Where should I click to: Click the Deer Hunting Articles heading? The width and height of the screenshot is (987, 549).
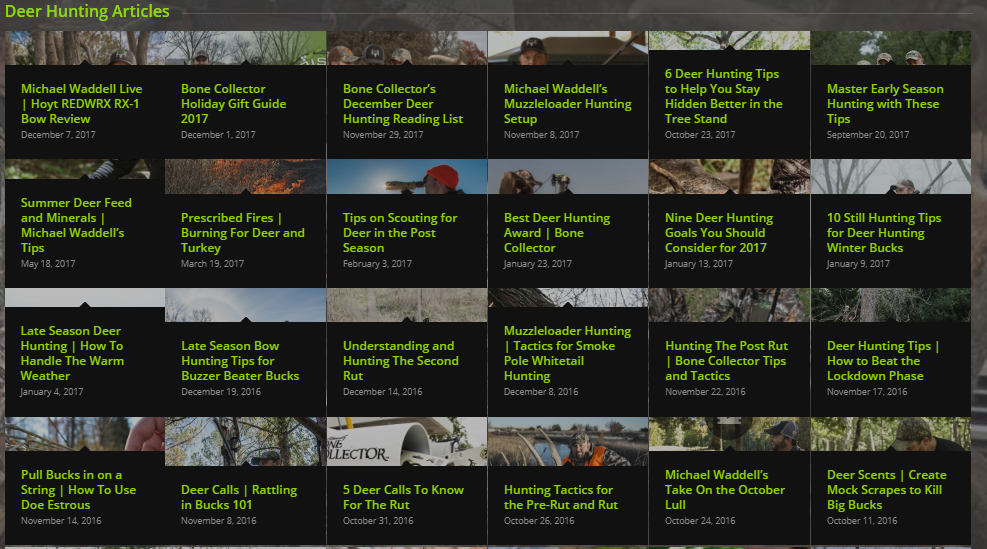(87, 11)
